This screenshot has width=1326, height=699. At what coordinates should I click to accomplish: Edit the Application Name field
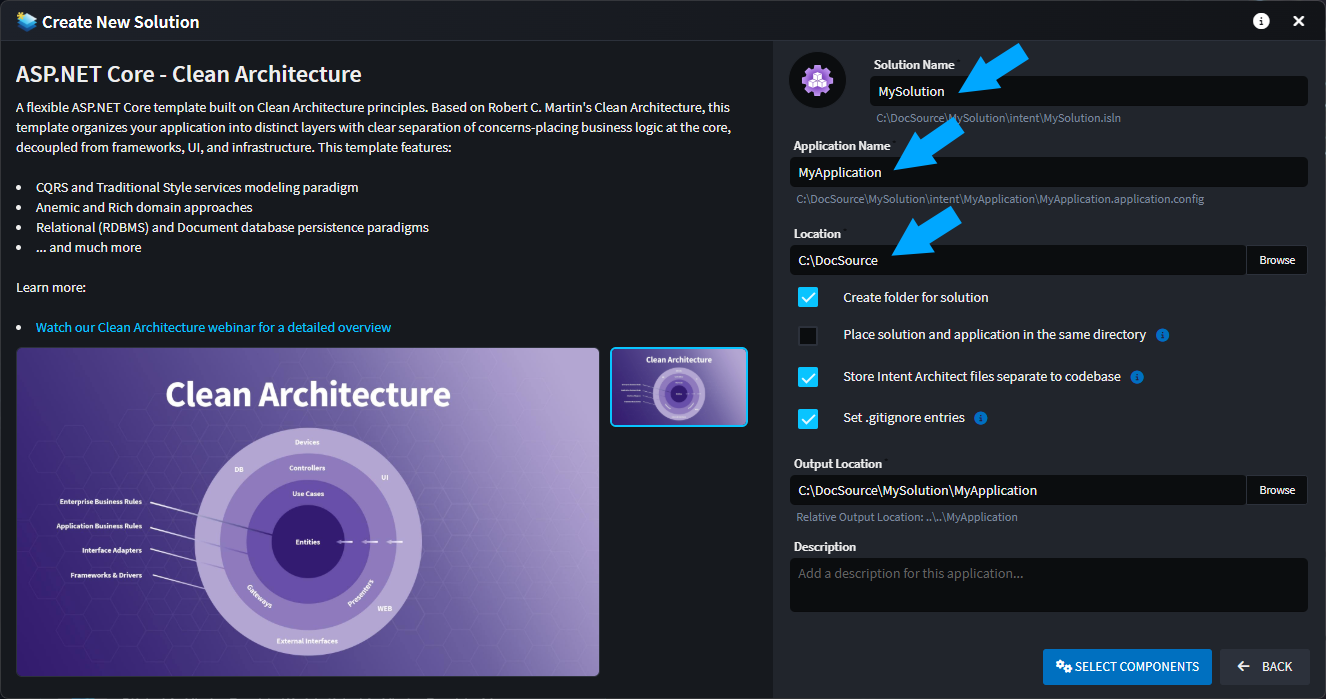coord(1049,172)
